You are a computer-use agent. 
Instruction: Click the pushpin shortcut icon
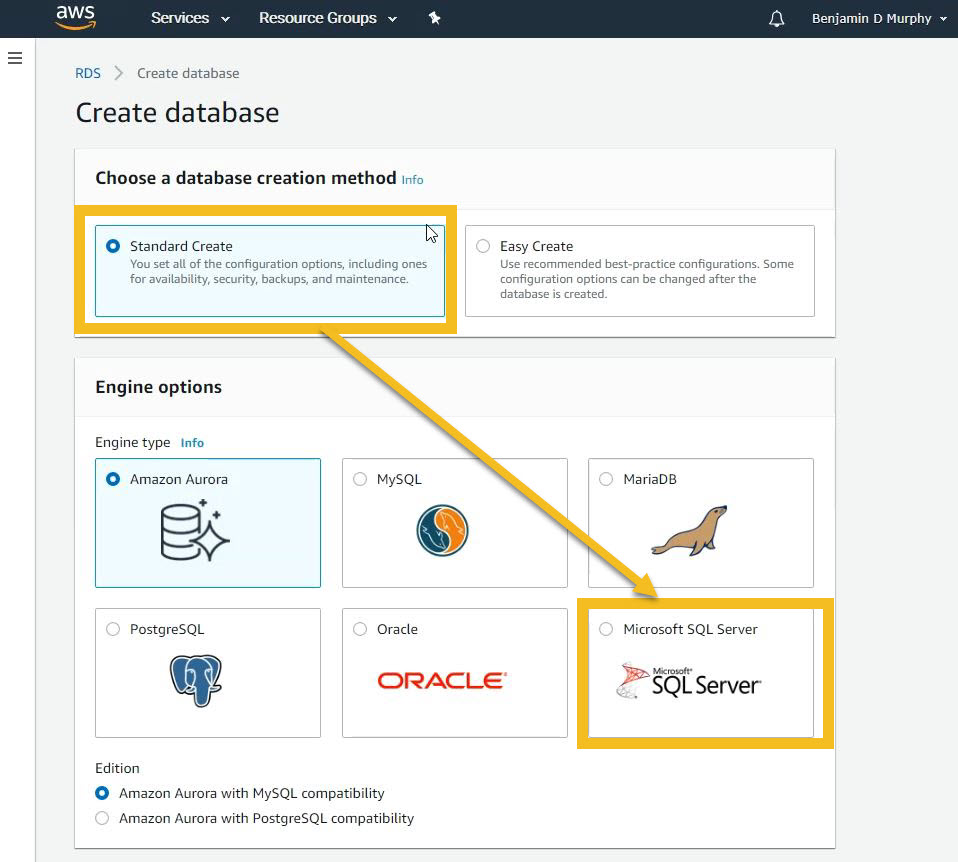click(x=434, y=18)
